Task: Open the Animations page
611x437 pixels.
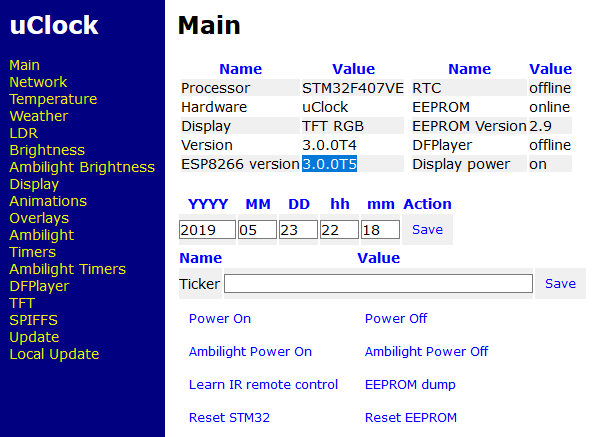Action: click(48, 201)
